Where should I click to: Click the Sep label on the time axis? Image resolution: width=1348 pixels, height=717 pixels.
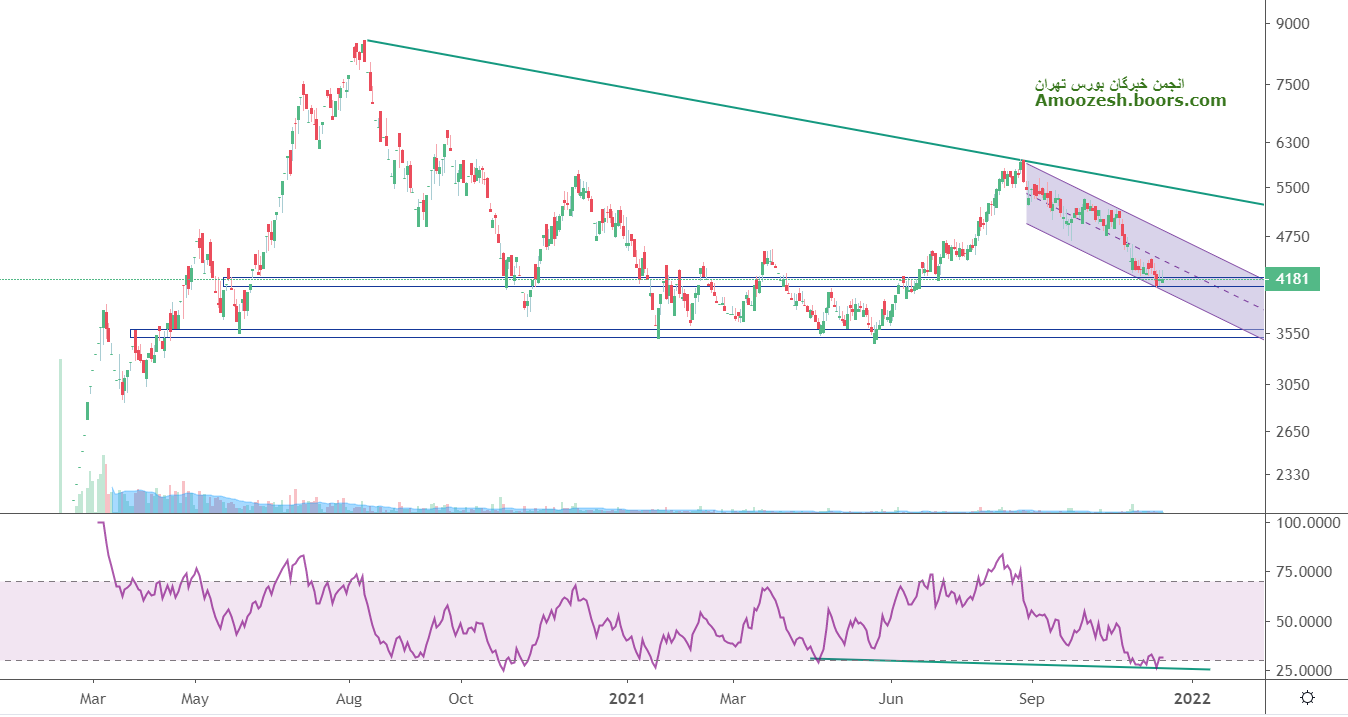pyautogui.click(x=1031, y=698)
